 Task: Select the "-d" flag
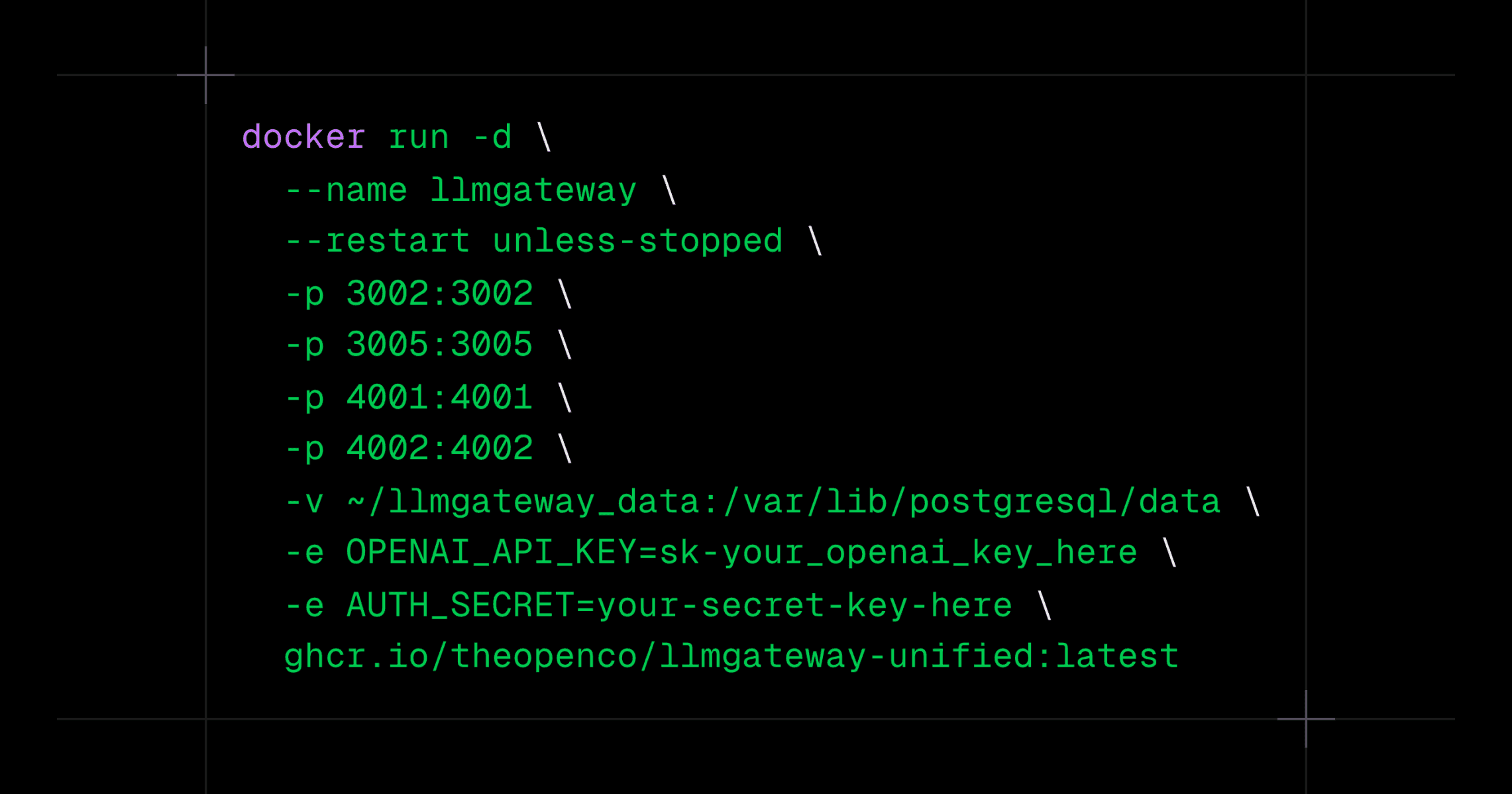(x=493, y=138)
